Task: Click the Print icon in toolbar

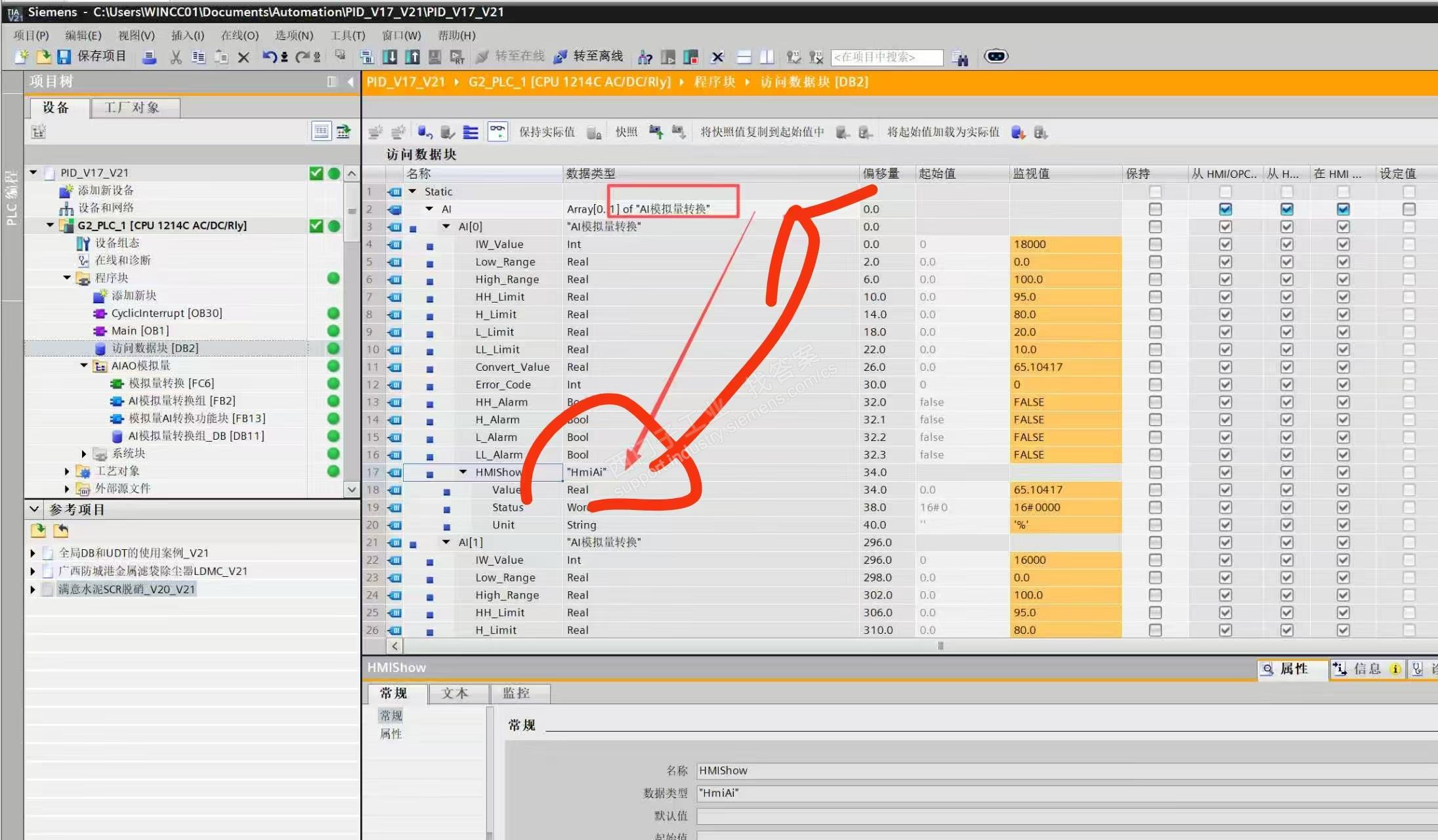Action: (150, 57)
